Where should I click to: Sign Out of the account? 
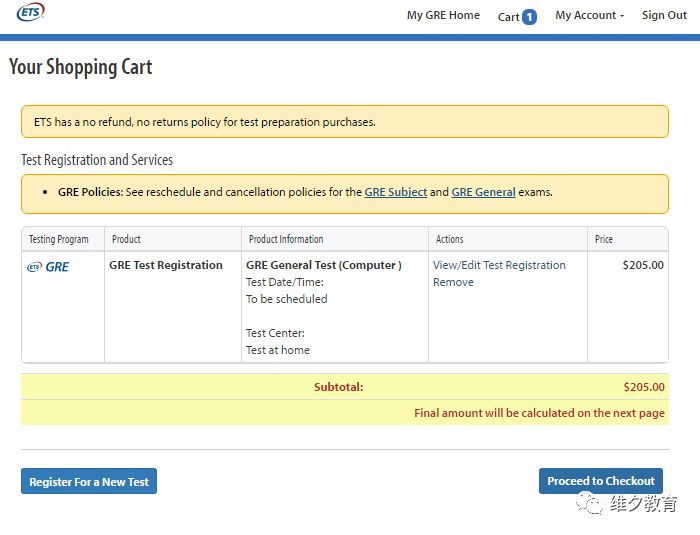pos(664,16)
